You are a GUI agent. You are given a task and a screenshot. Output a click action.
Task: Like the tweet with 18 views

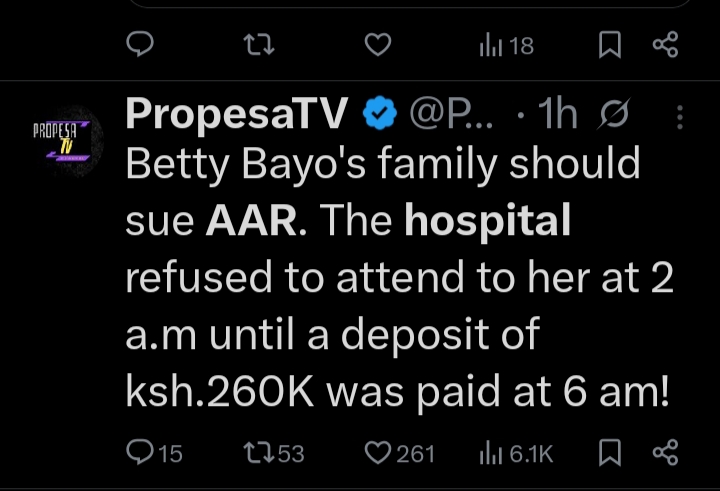click(x=377, y=45)
